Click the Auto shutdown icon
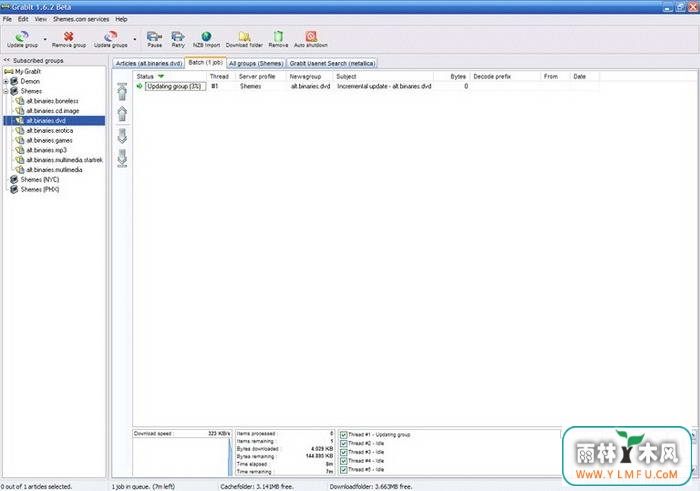 pos(311,36)
